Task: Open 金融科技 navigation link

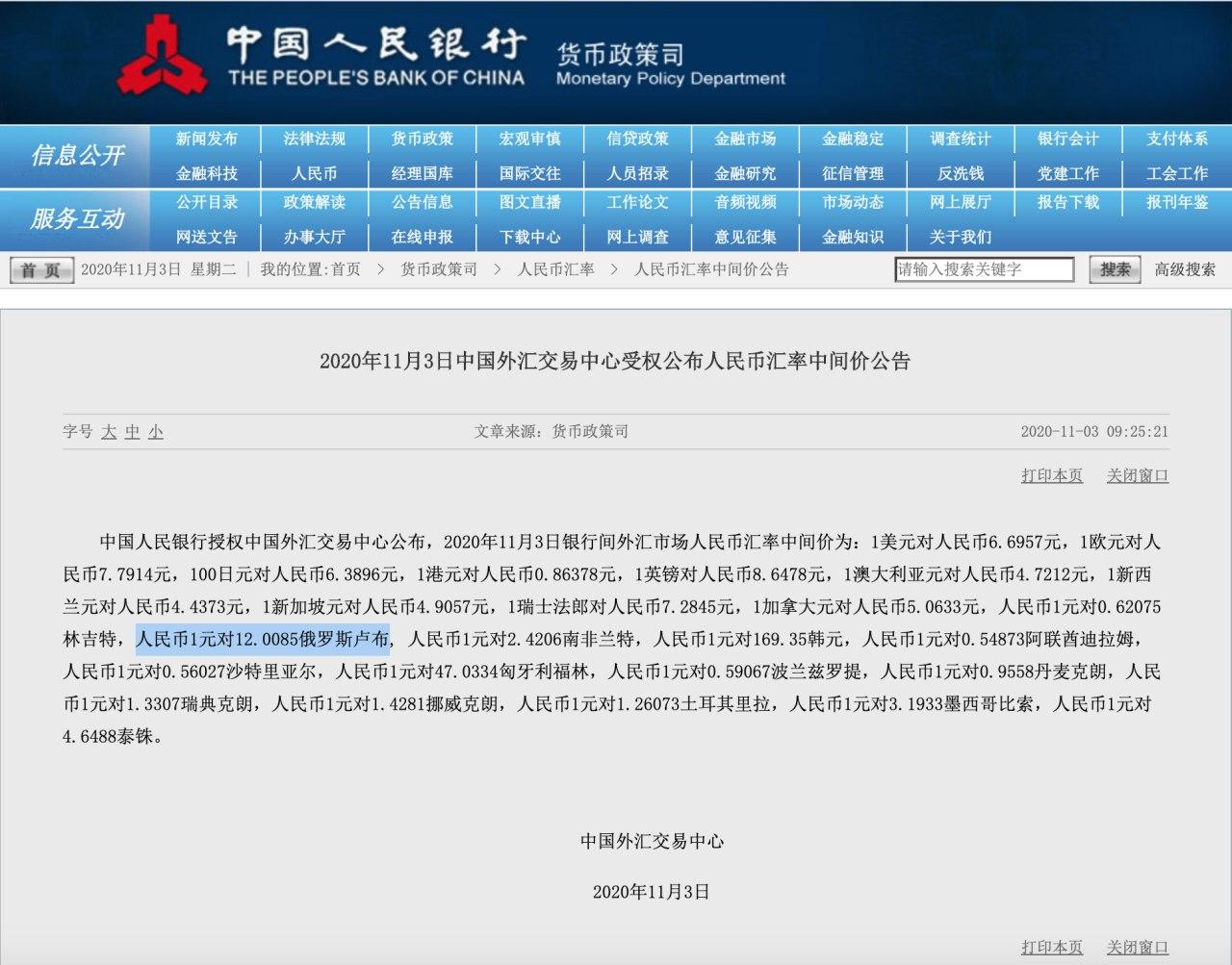Action: tap(207, 174)
